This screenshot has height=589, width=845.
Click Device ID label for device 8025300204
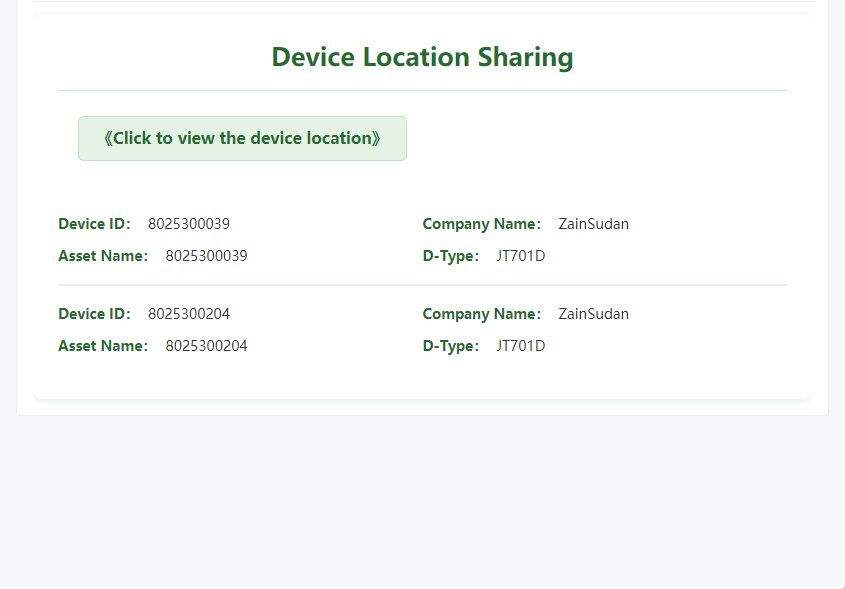94,314
